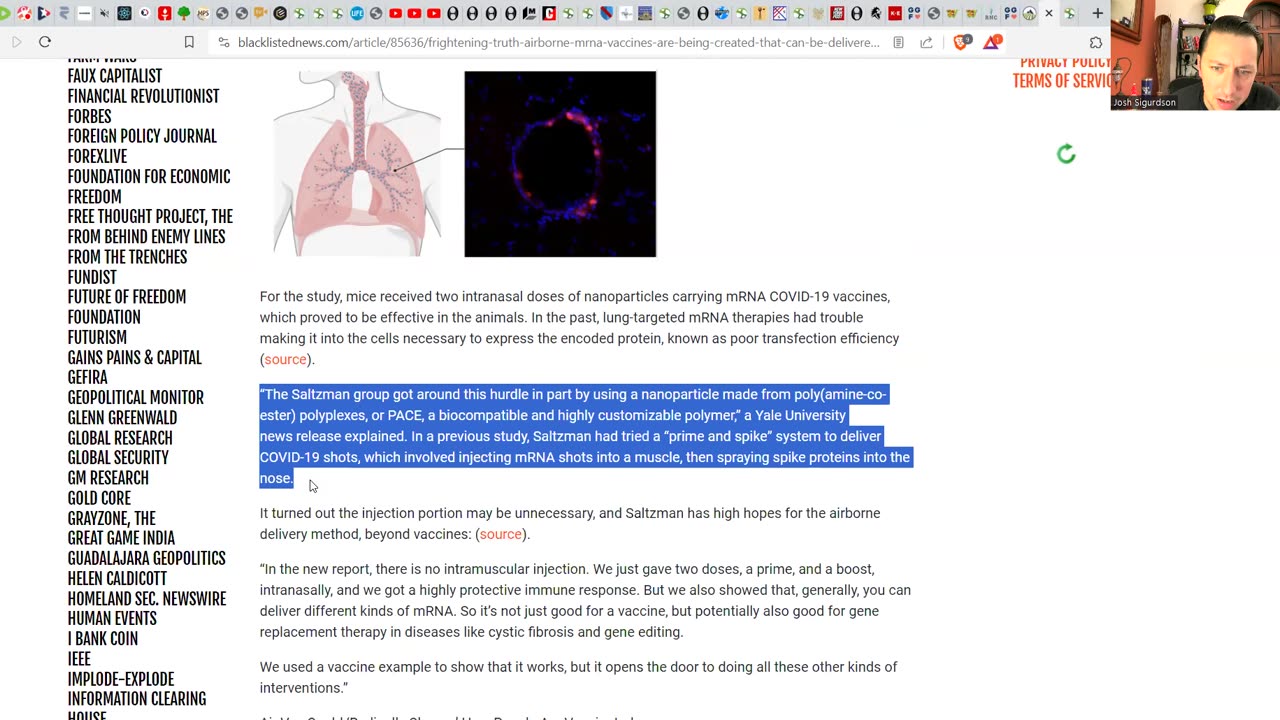Open the GEFIRA sidebar link
The image size is (1280, 720).
coord(87,377)
